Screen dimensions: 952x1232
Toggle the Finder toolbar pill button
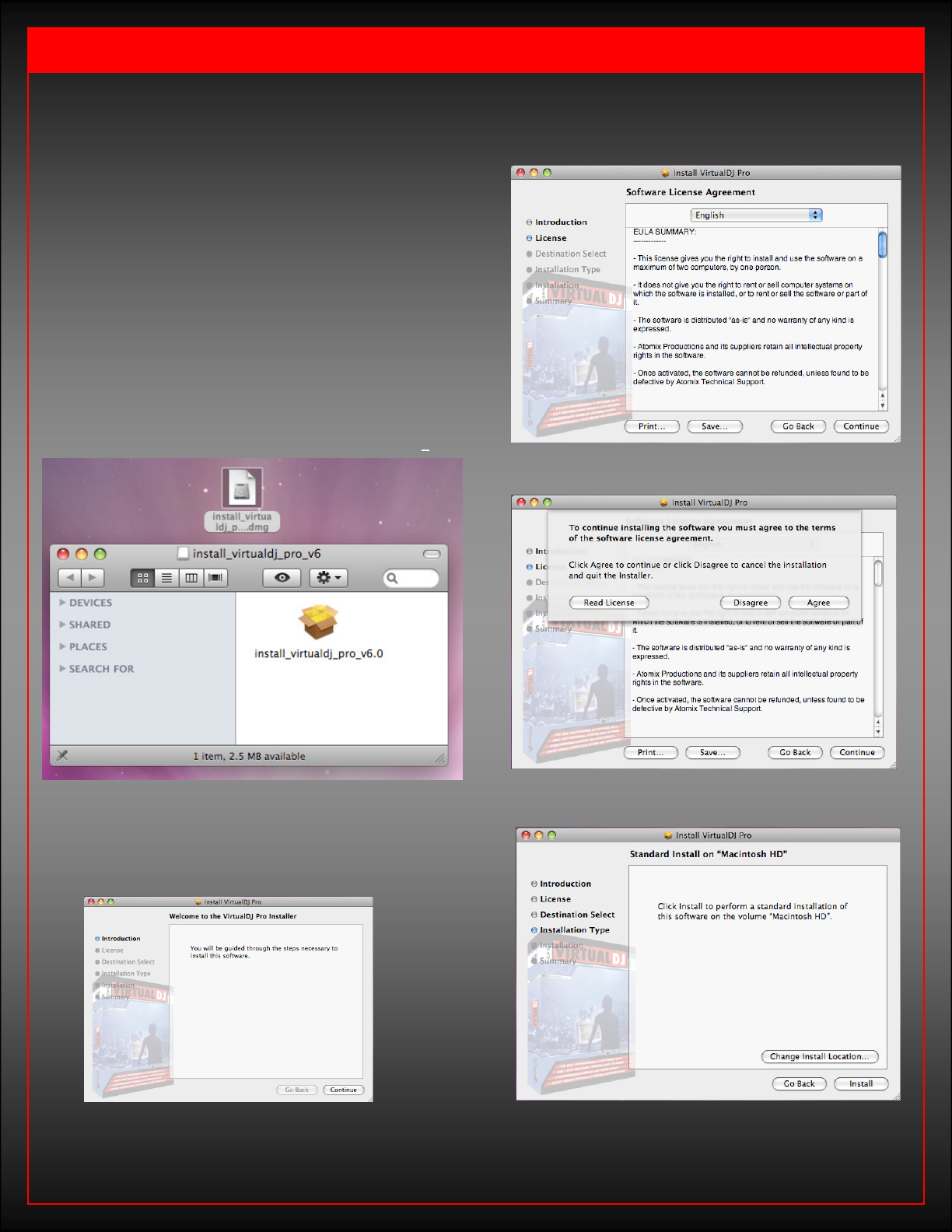[x=432, y=554]
